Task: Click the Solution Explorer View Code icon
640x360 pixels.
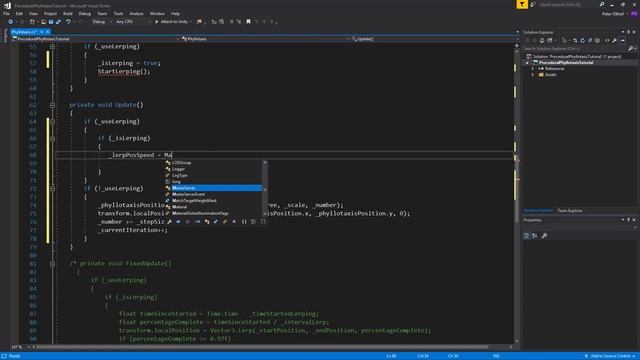Action: pos(607,40)
